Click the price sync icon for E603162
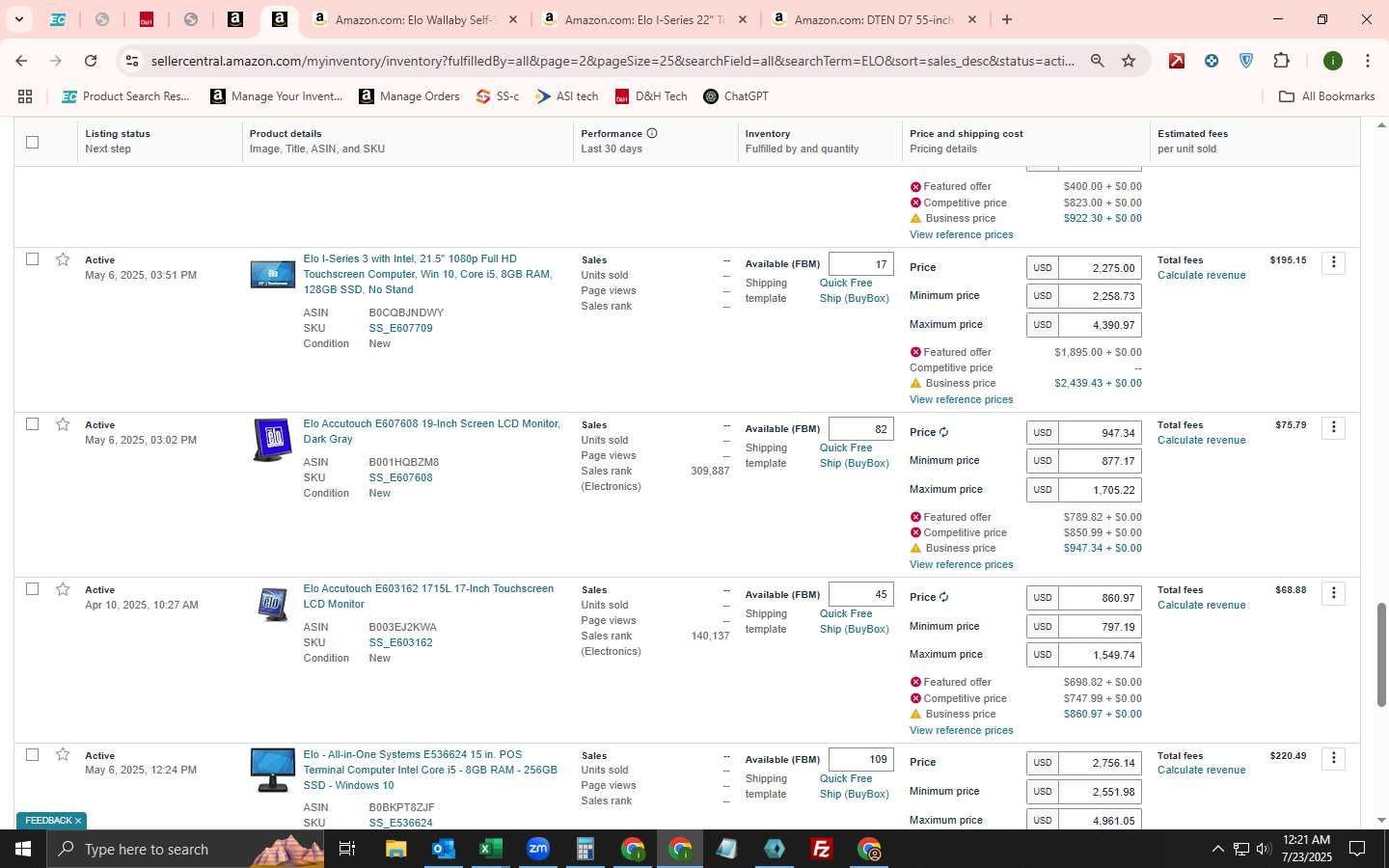The height and width of the screenshot is (868, 1389). [943, 597]
